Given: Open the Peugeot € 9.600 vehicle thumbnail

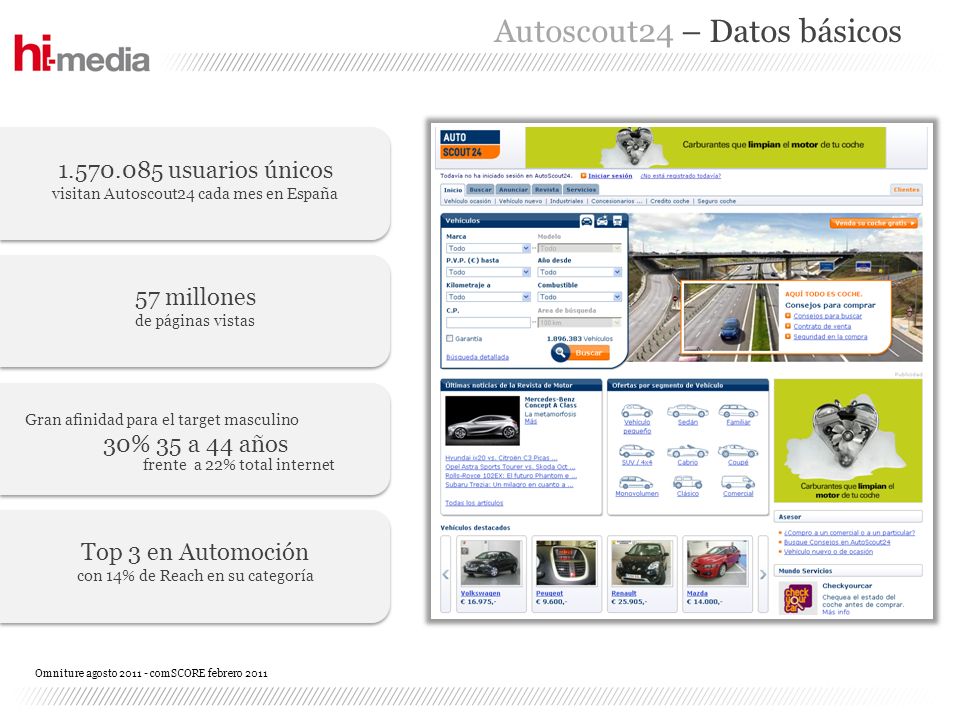Looking at the screenshot, I should click(566, 563).
